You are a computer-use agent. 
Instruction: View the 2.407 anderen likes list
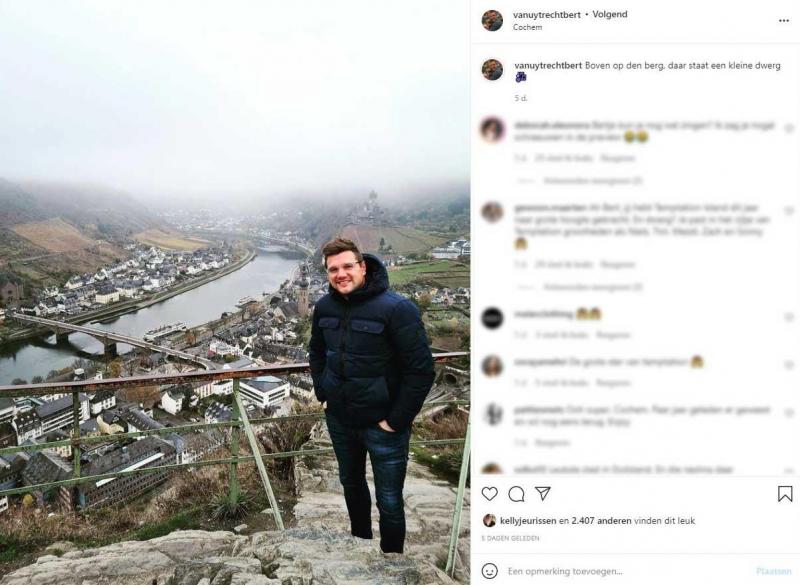(x=601, y=521)
